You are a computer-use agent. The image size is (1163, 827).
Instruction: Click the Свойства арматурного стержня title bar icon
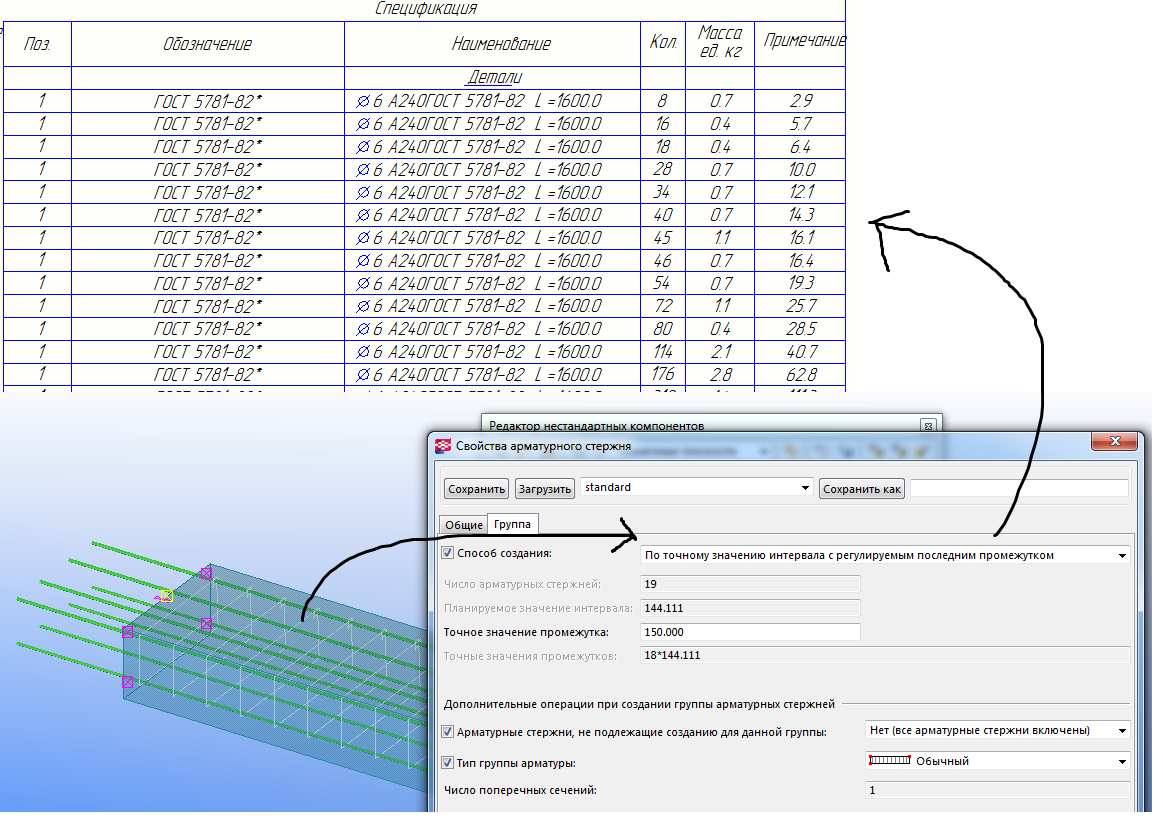[x=443, y=446]
